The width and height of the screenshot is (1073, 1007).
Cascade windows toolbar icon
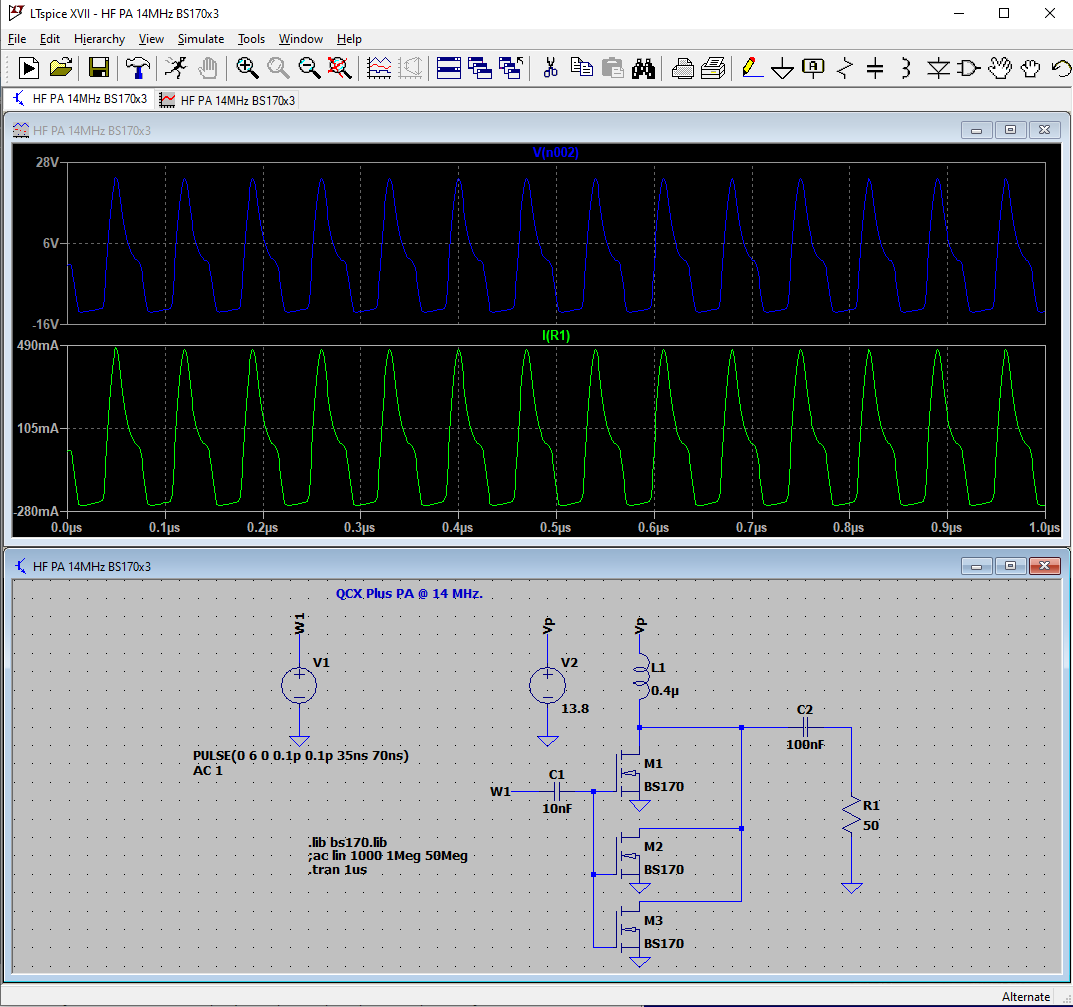[480, 68]
